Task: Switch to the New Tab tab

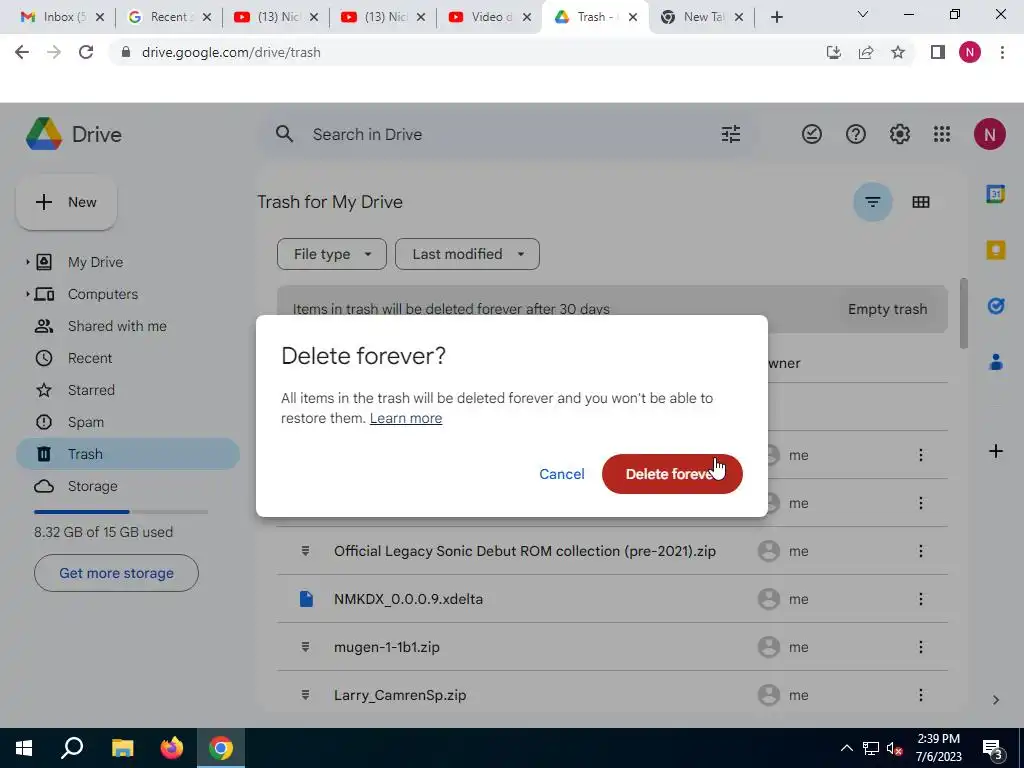Action: tap(702, 17)
